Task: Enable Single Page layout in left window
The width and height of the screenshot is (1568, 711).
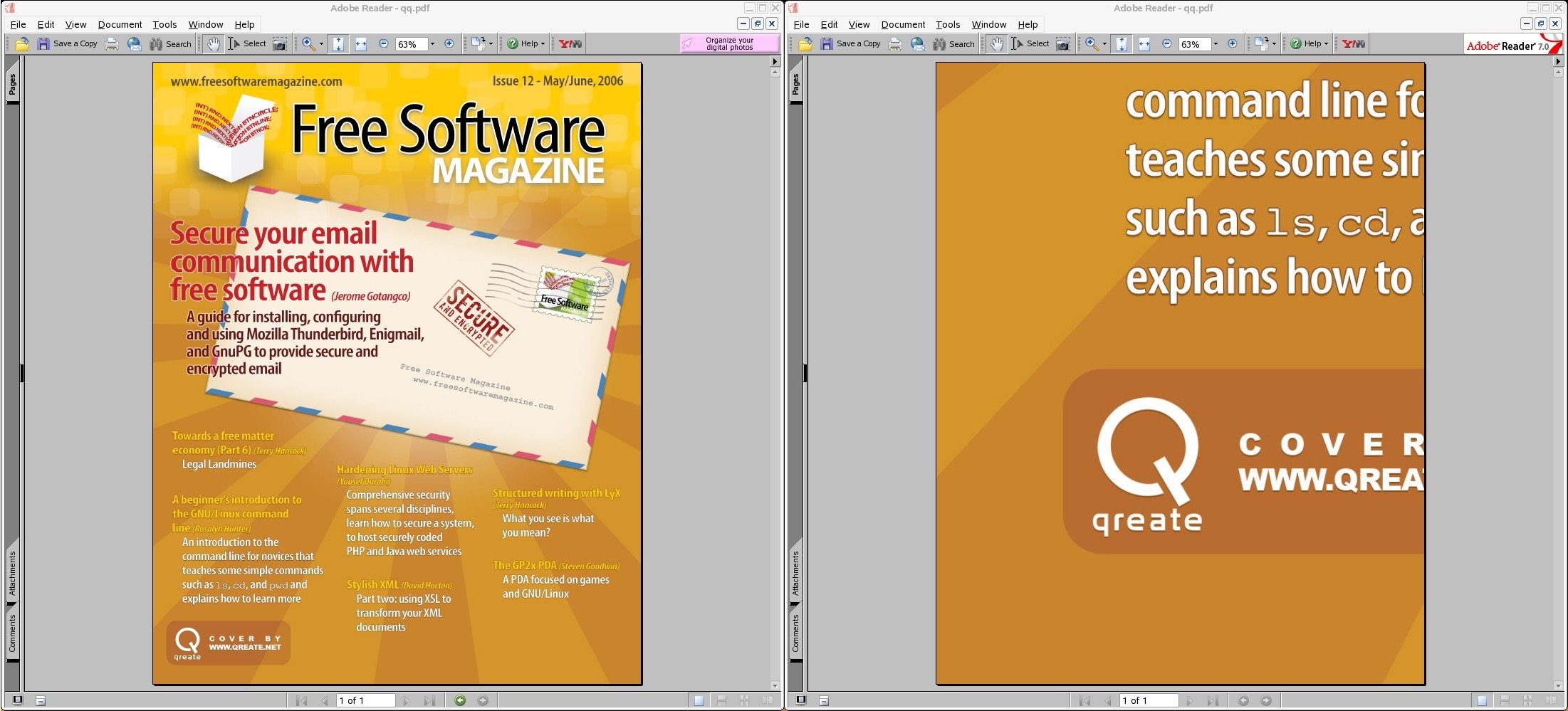Action: point(699,701)
